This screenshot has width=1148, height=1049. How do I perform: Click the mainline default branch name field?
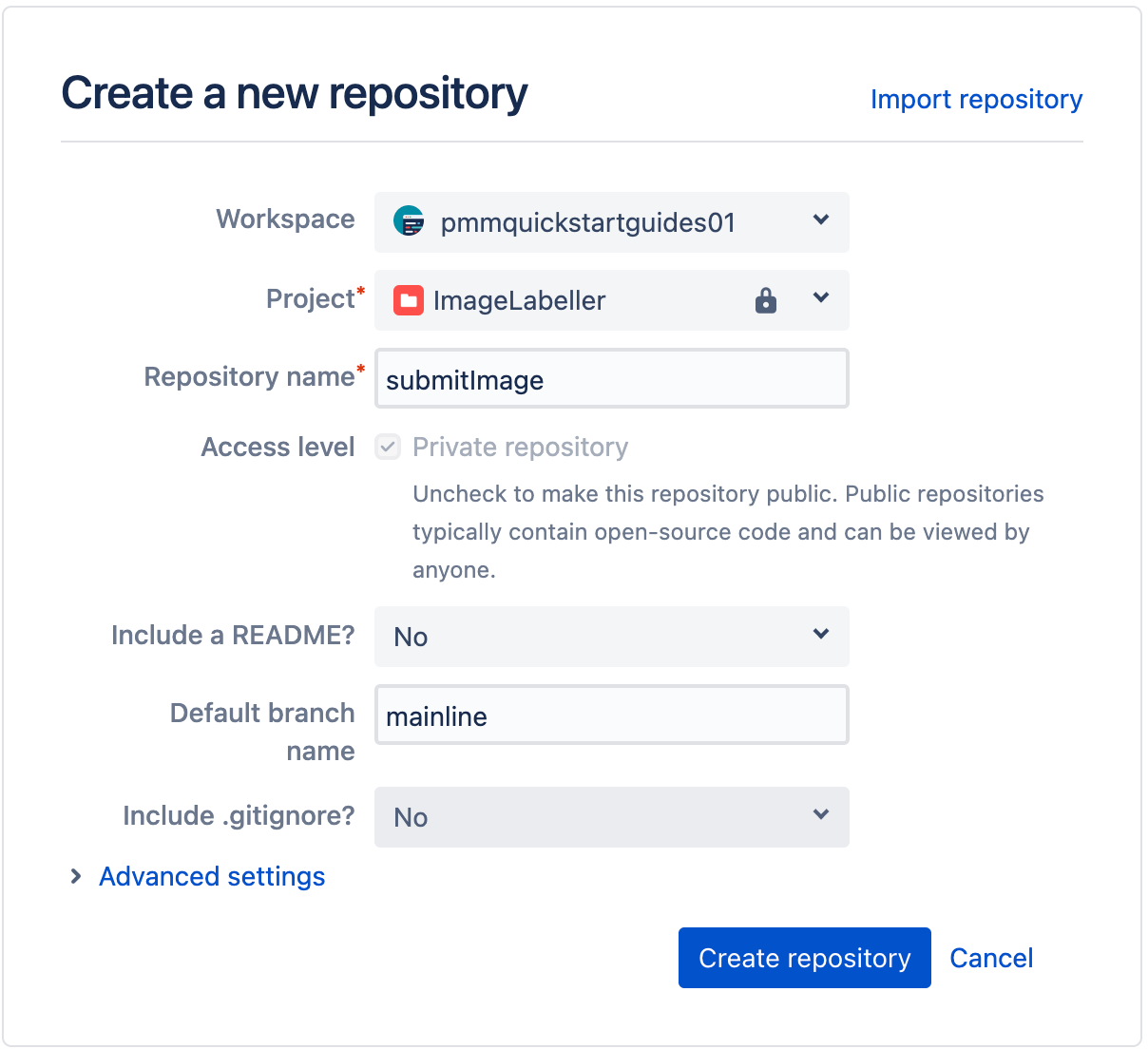[612, 715]
